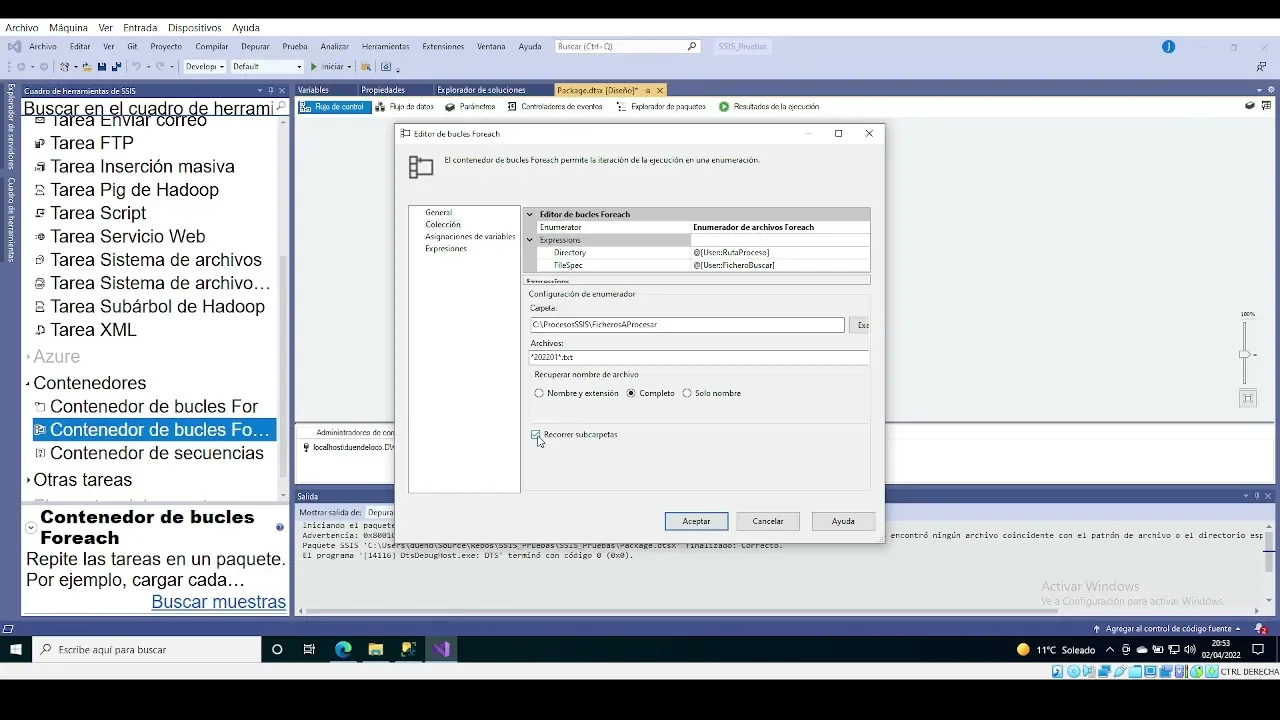Open the Default configuration dropdown
The image size is (1280, 720).
tap(267, 67)
